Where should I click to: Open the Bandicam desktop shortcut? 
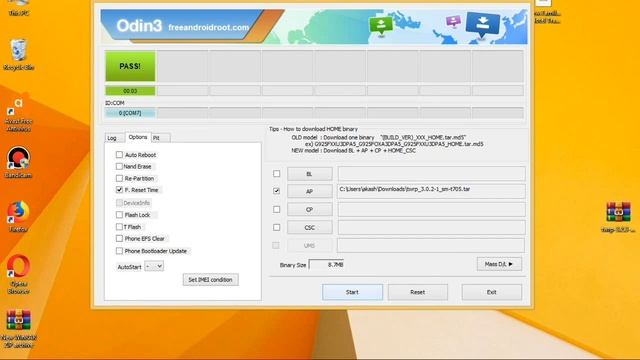coord(18,162)
